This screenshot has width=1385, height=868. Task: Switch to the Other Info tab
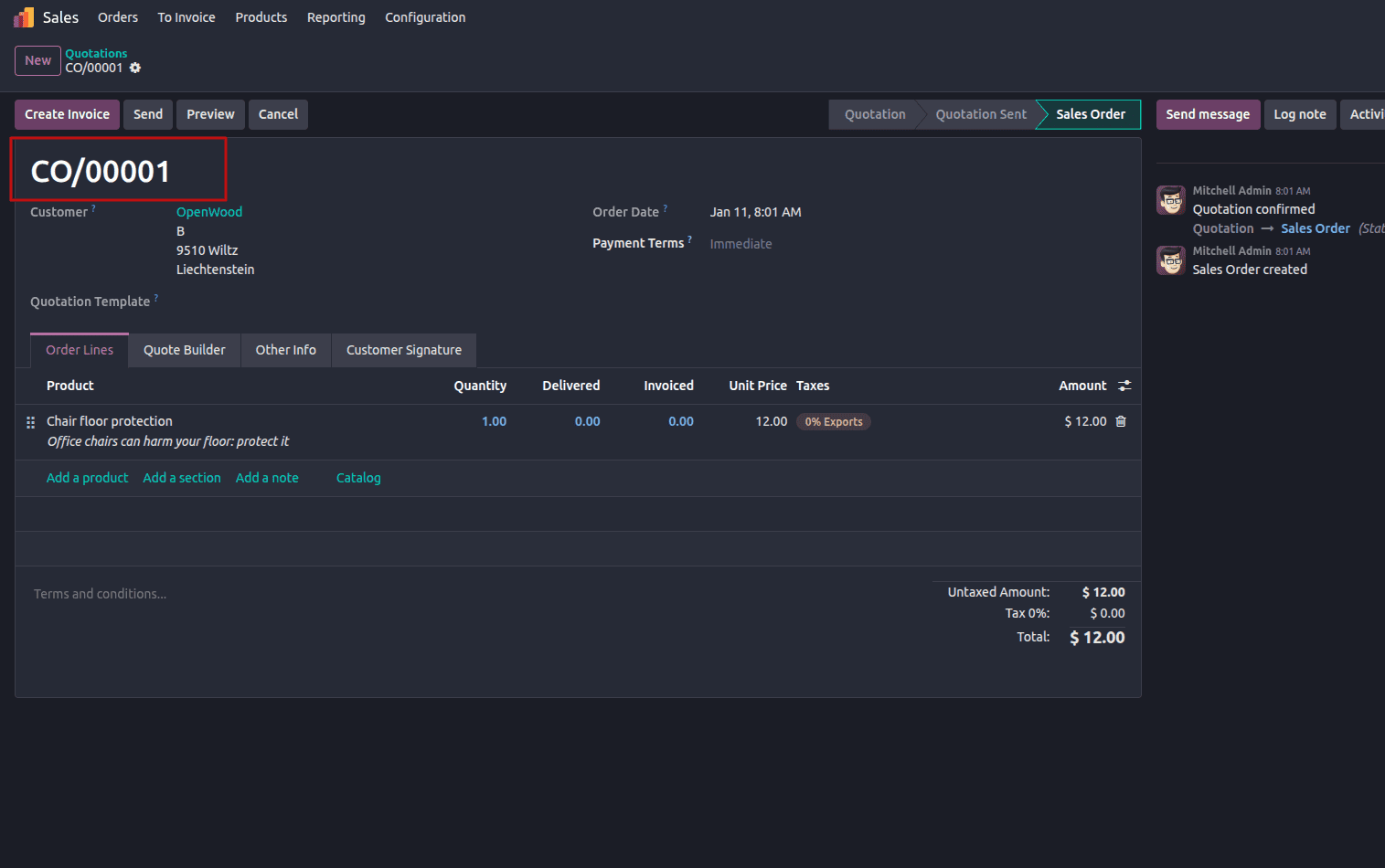[x=286, y=350]
